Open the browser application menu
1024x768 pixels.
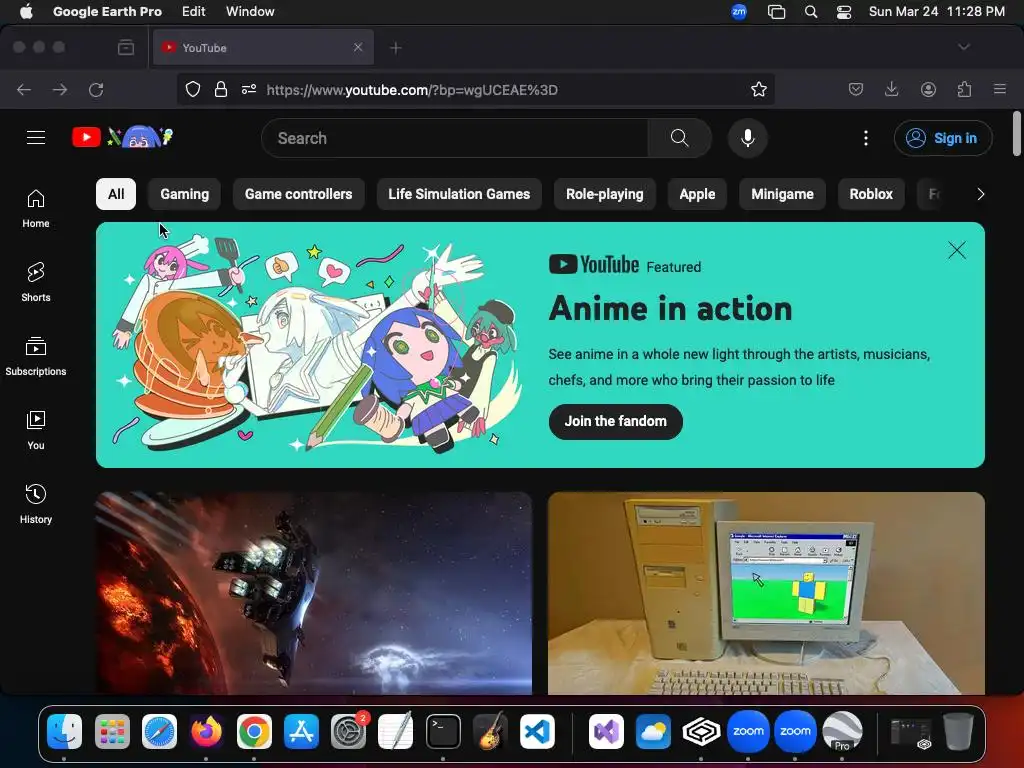(1000, 89)
